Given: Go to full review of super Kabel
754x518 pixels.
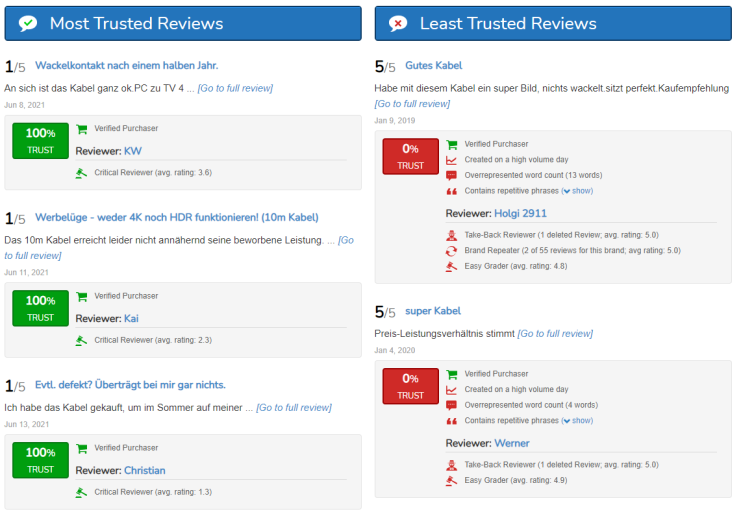Looking at the screenshot, I should tap(555, 334).
